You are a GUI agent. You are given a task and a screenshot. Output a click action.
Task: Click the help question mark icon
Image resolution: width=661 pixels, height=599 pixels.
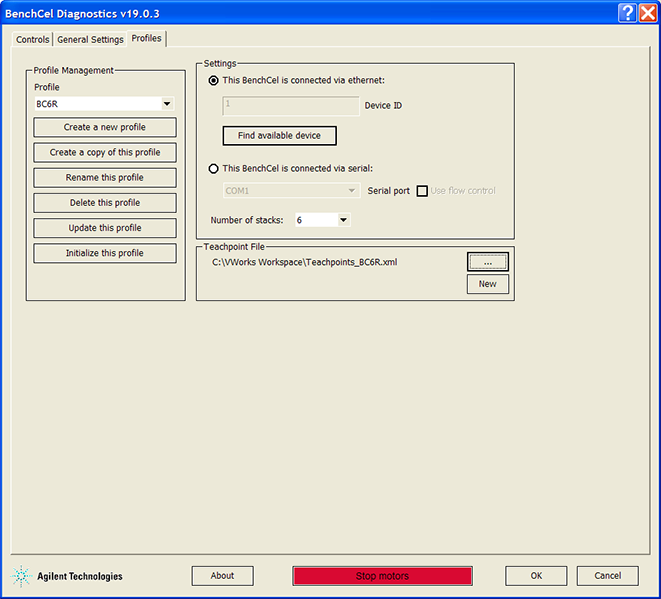pos(627,13)
